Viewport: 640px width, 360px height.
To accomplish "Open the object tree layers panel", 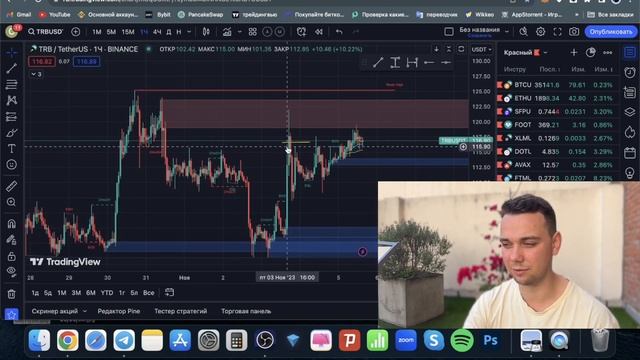I will click(630, 112).
